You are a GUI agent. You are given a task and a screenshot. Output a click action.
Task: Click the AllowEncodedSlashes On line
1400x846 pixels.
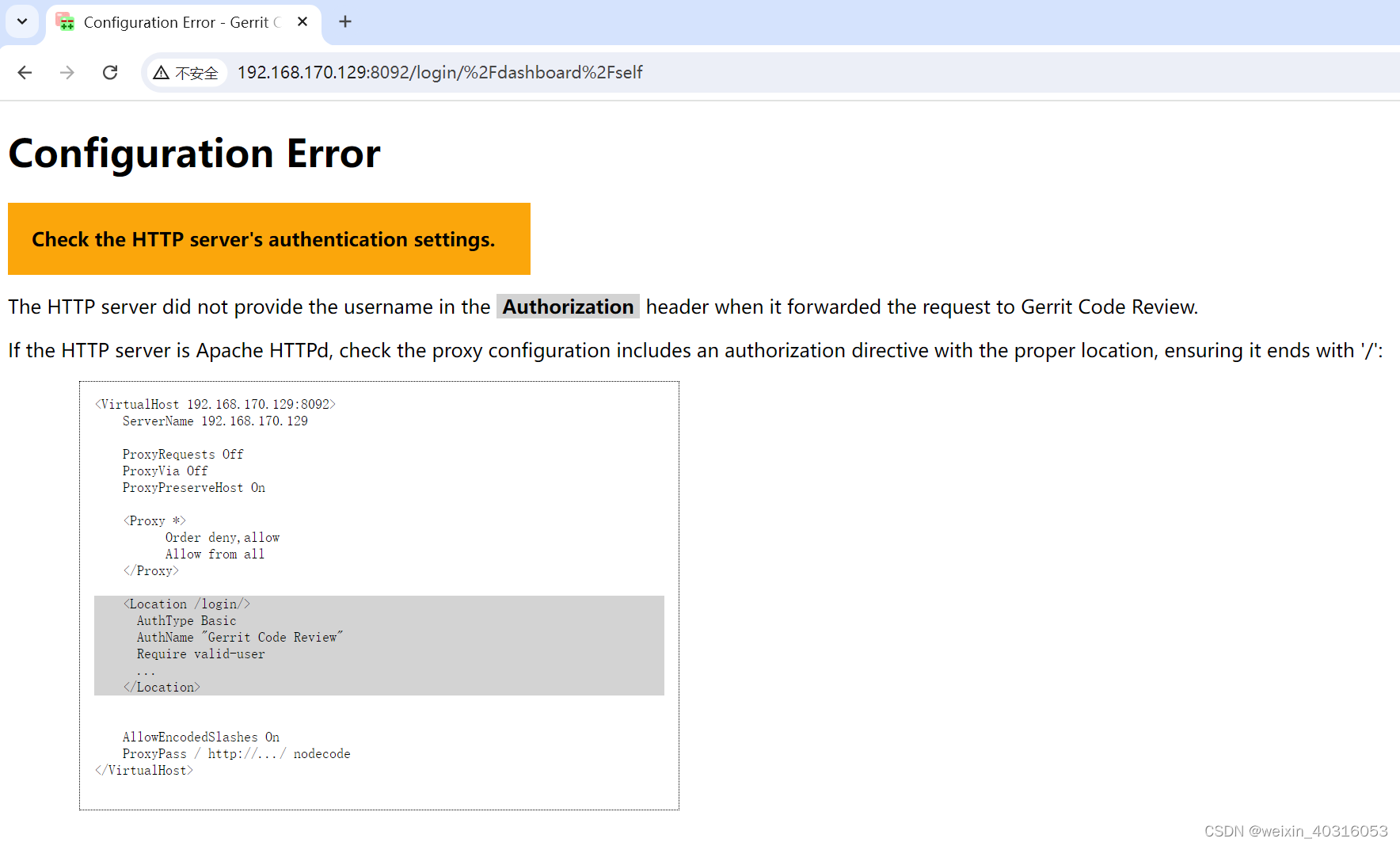pyautogui.click(x=201, y=737)
